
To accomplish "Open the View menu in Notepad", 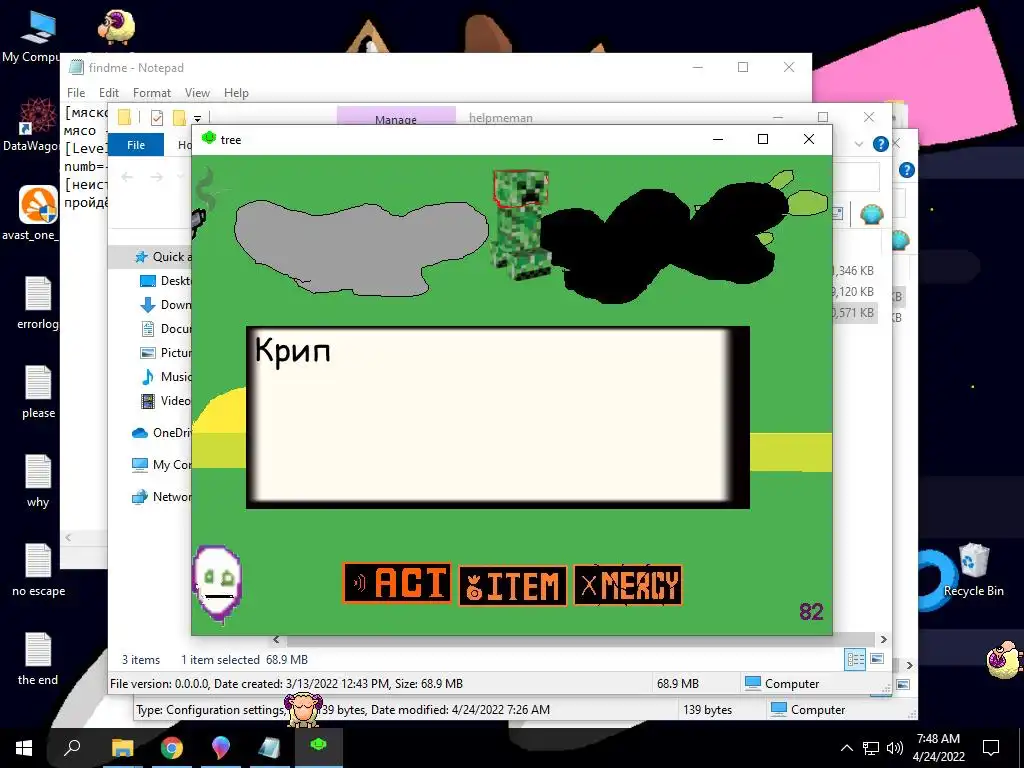I will (197, 93).
